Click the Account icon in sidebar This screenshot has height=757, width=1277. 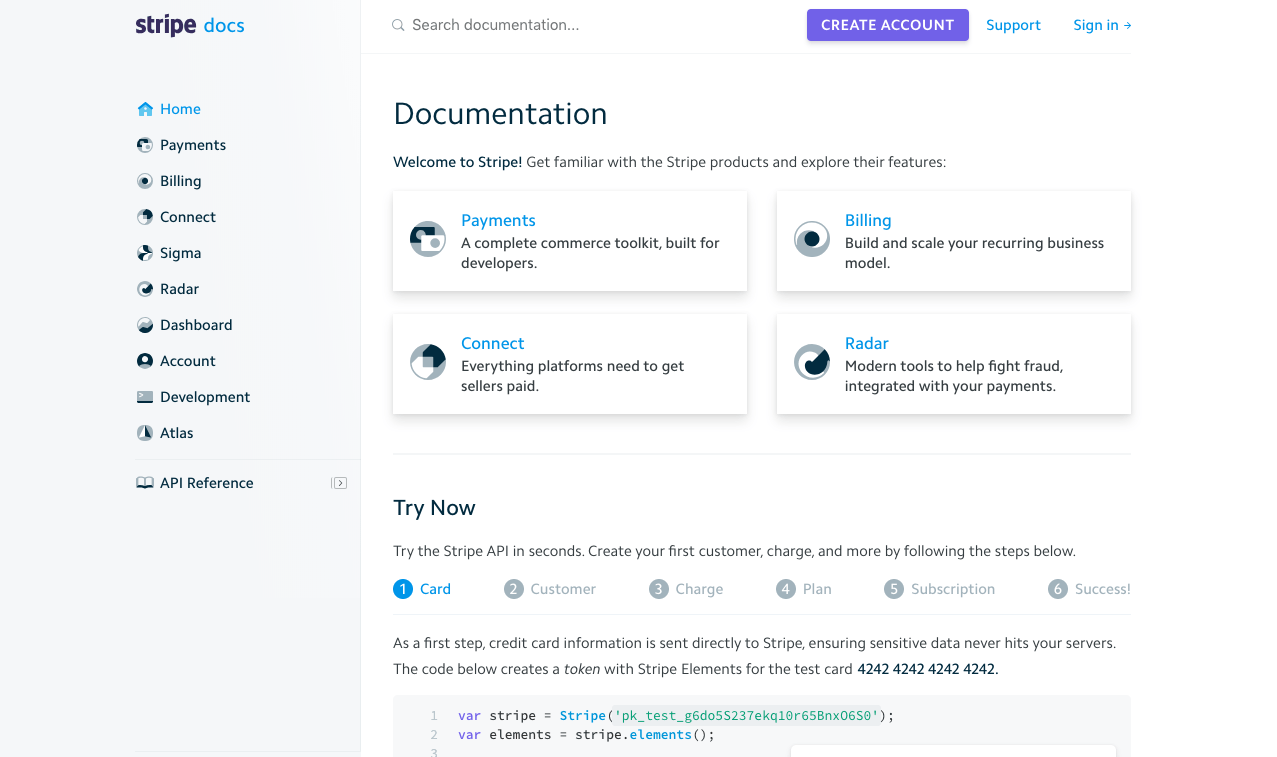(145, 361)
